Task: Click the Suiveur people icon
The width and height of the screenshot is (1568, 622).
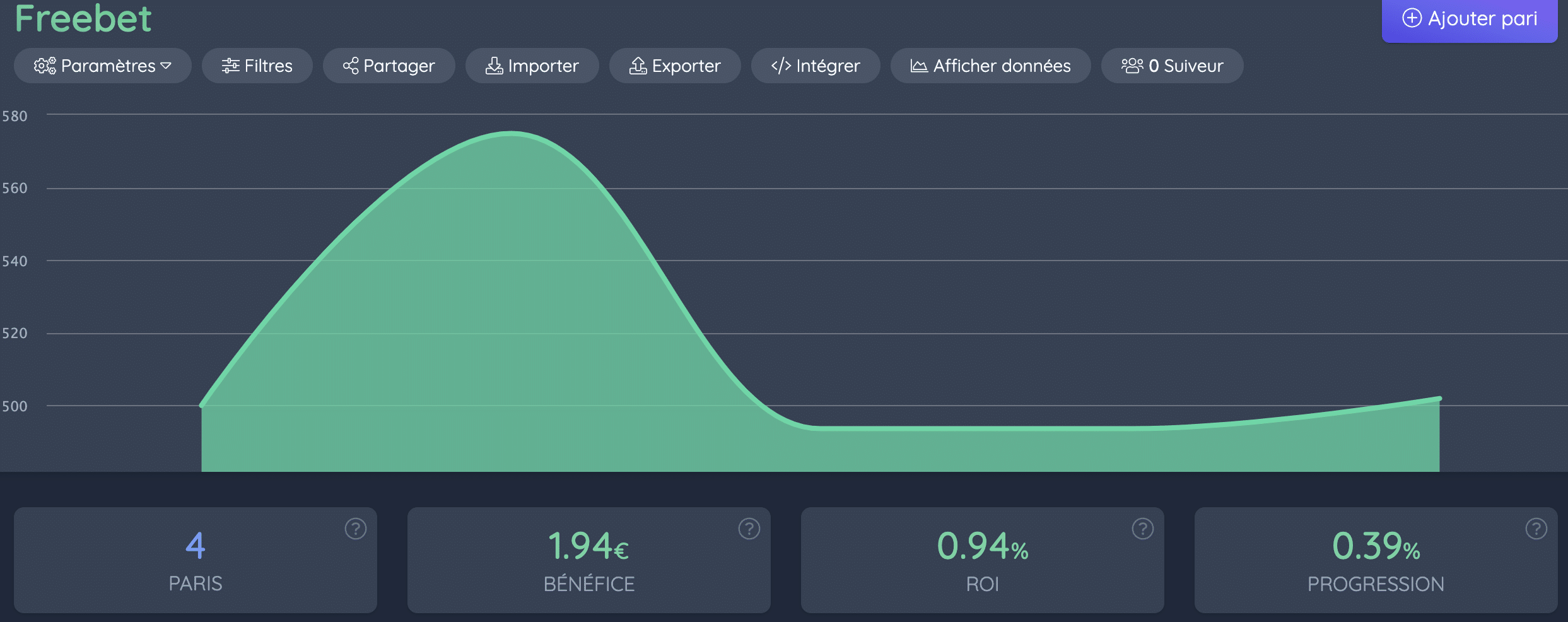Action: (x=1132, y=66)
